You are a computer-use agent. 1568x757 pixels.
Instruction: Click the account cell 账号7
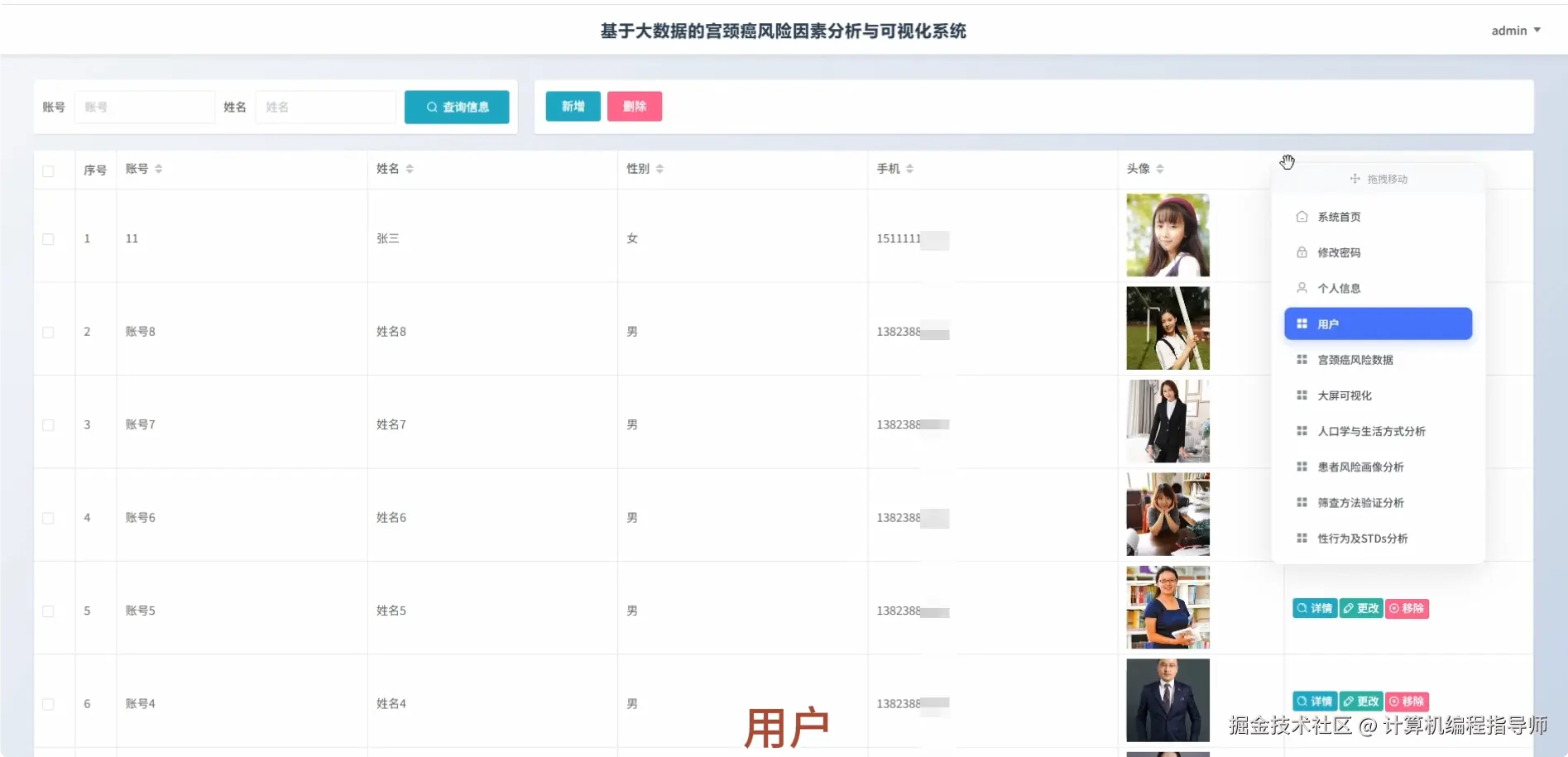141,424
